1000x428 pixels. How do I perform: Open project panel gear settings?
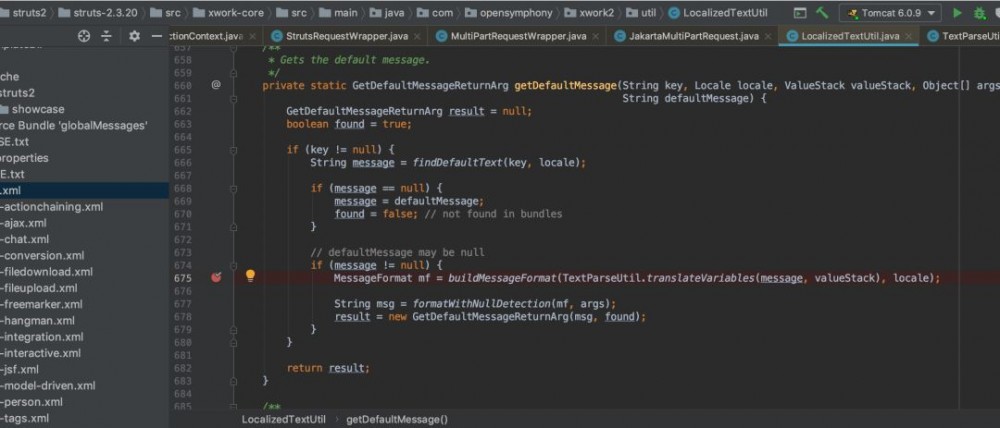pos(134,36)
